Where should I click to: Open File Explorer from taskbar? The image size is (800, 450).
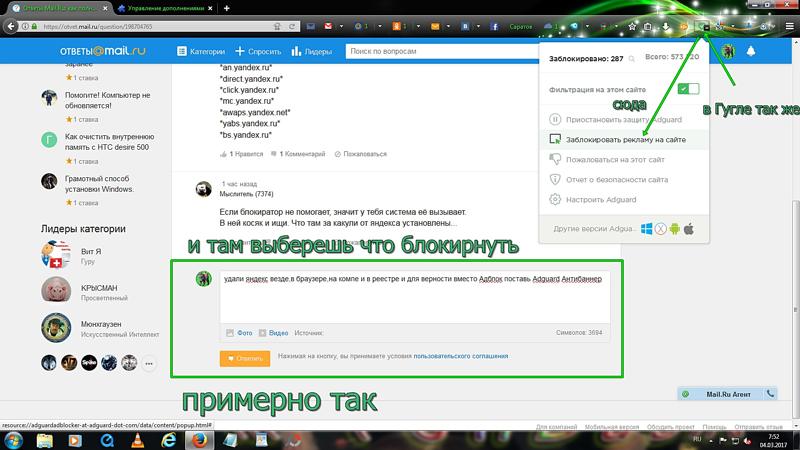click(45, 440)
